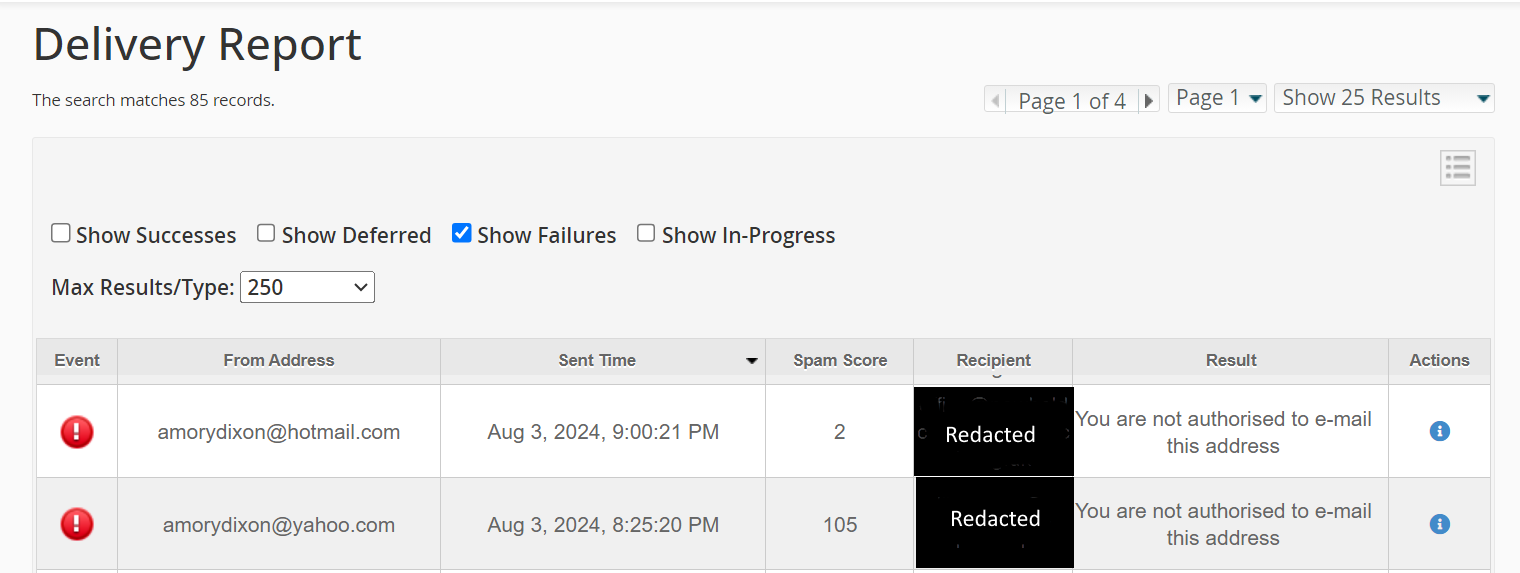The width and height of the screenshot is (1520, 573).
Task: Uncheck the Show Failures checkbox
Action: 461,233
